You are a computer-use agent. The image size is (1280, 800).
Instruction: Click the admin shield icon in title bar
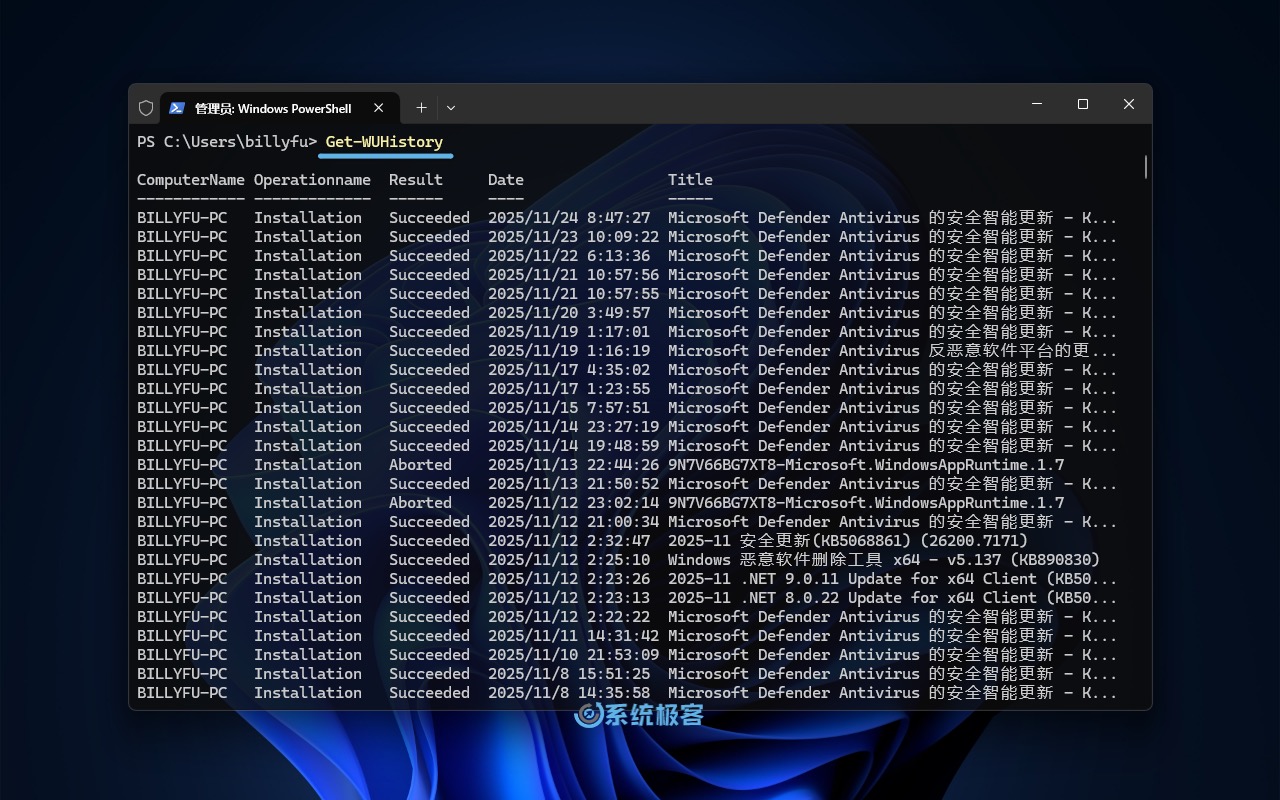coord(146,108)
